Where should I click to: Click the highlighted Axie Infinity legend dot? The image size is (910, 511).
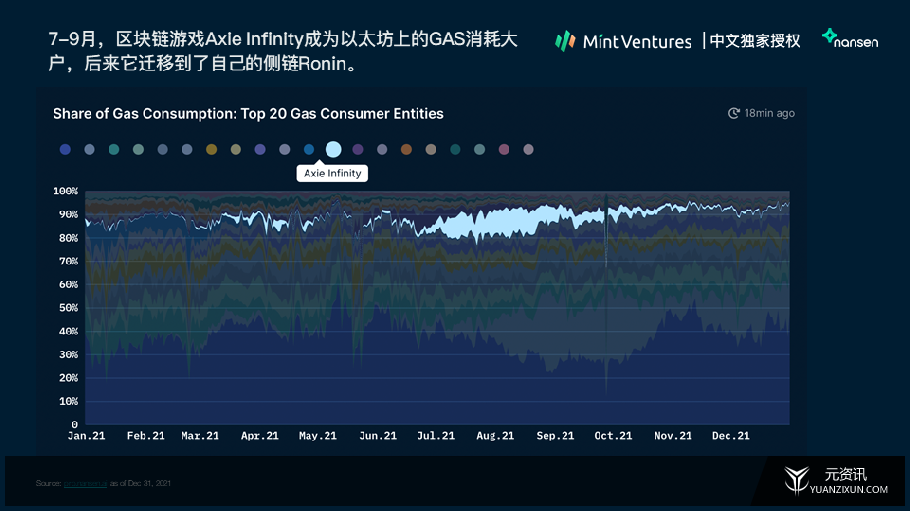[x=333, y=150]
